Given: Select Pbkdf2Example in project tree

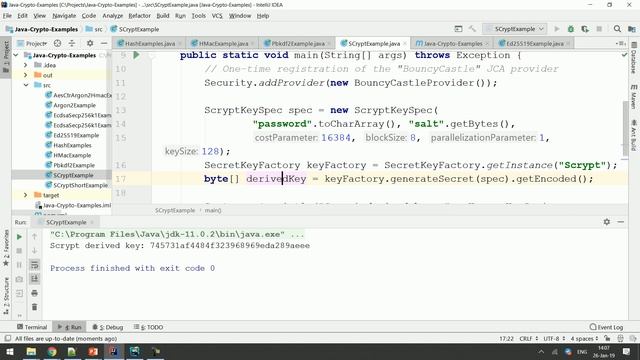Looking at the screenshot, I should click(74, 165).
